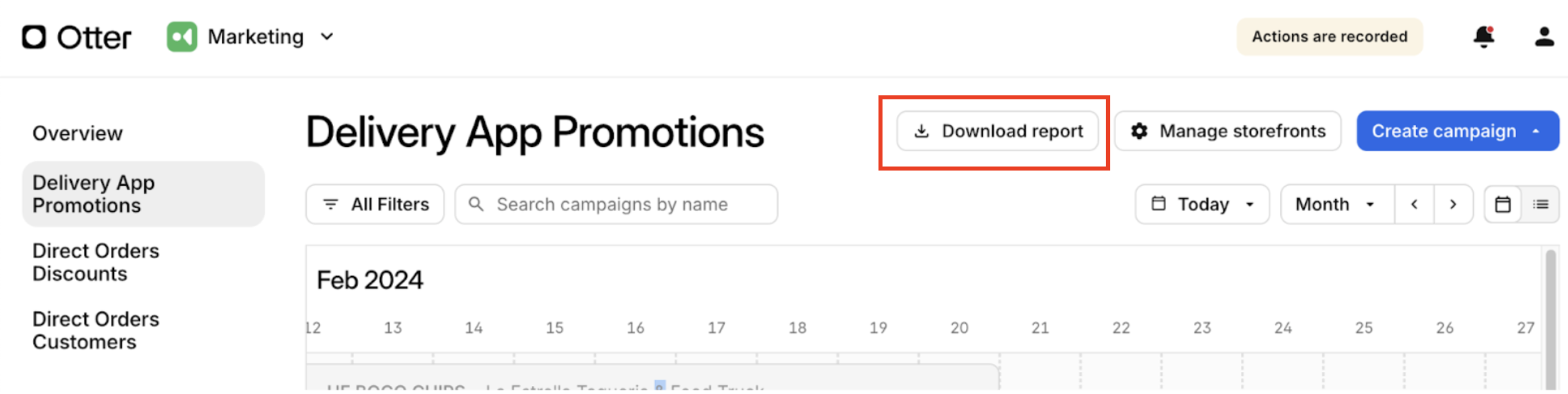Image resolution: width=1568 pixels, height=394 pixels.
Task: Click the Otter logo icon
Action: (34, 37)
